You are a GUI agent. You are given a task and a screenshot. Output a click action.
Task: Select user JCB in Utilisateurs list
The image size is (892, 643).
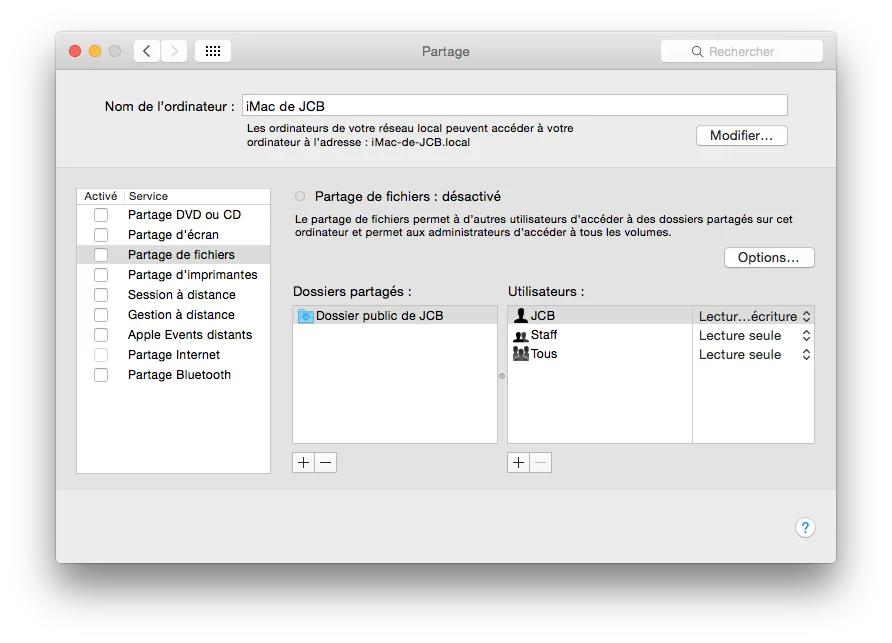600,315
